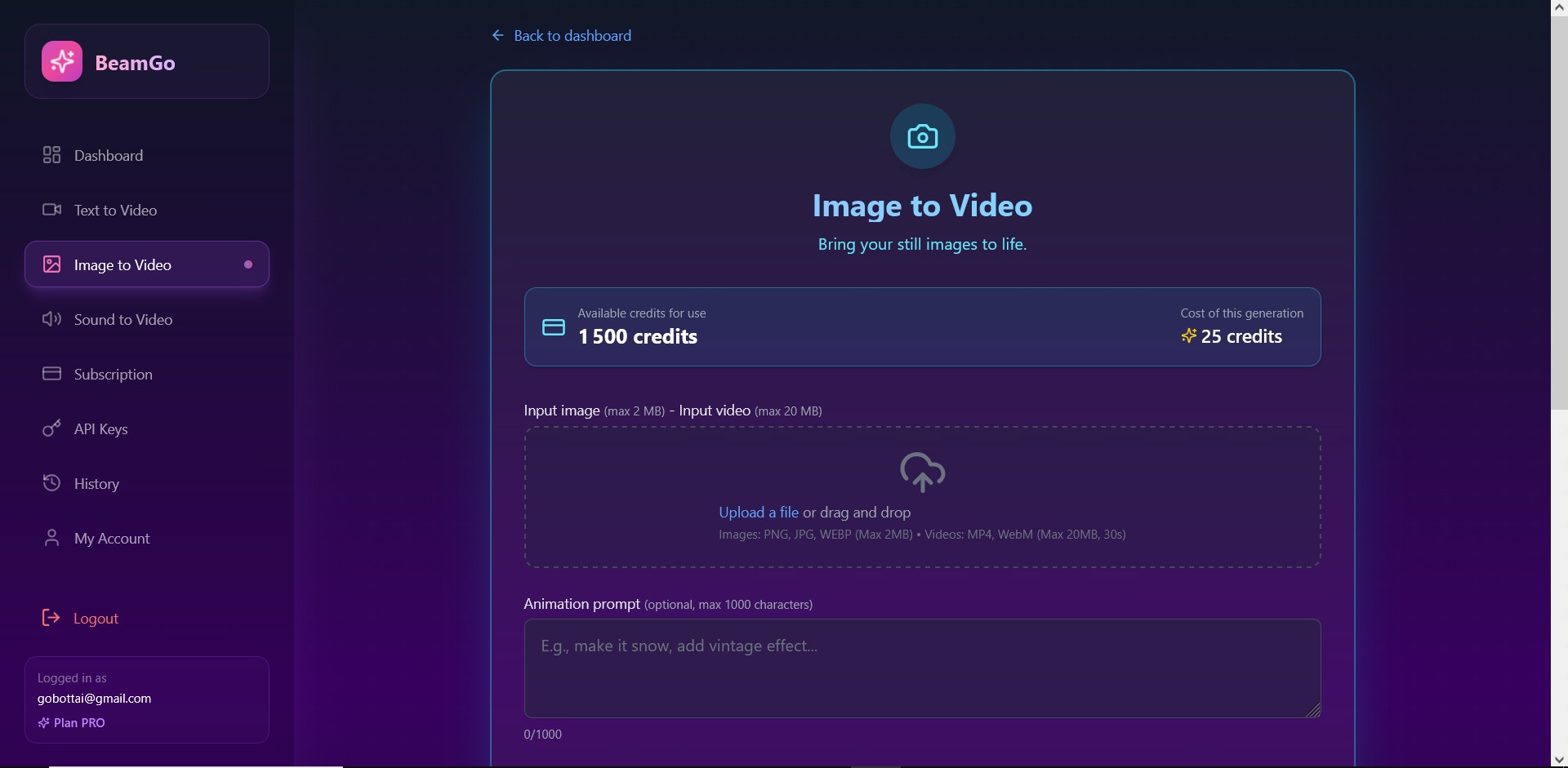Click the Subscription credit-card icon
This screenshot has height=768, width=1568.
pos(51,374)
